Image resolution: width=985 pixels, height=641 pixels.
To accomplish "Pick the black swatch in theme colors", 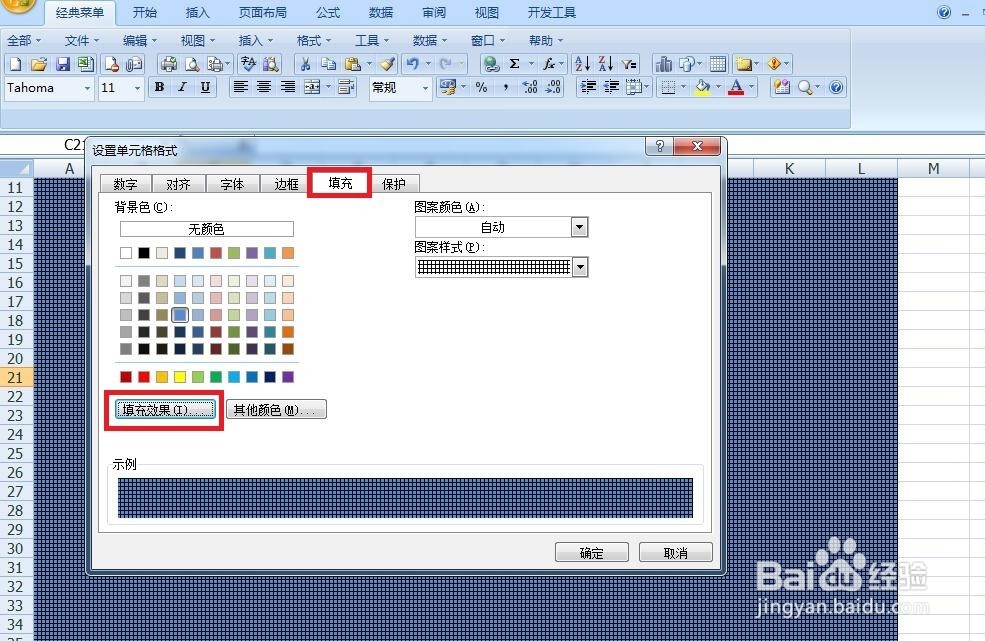I will coord(144,253).
